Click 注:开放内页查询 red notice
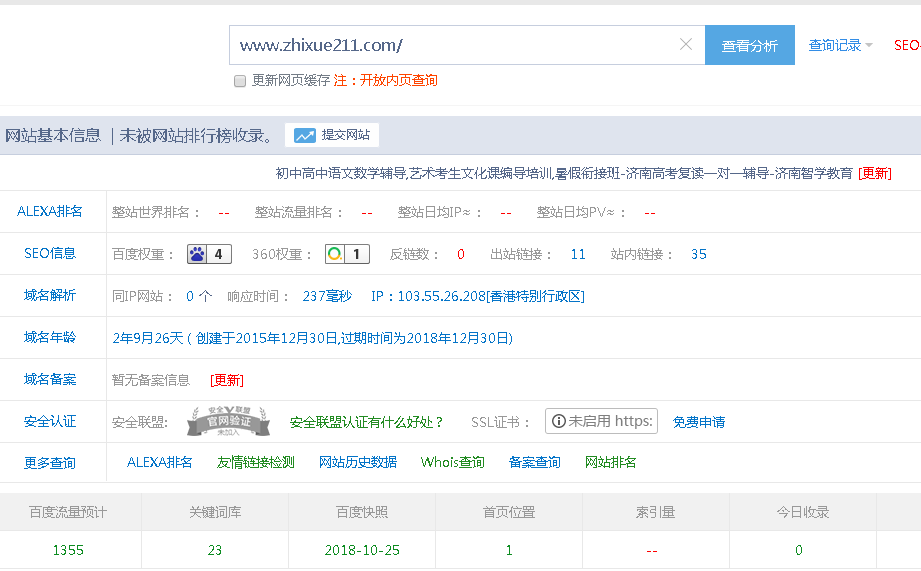The width and height of the screenshot is (921, 571). click(385, 80)
